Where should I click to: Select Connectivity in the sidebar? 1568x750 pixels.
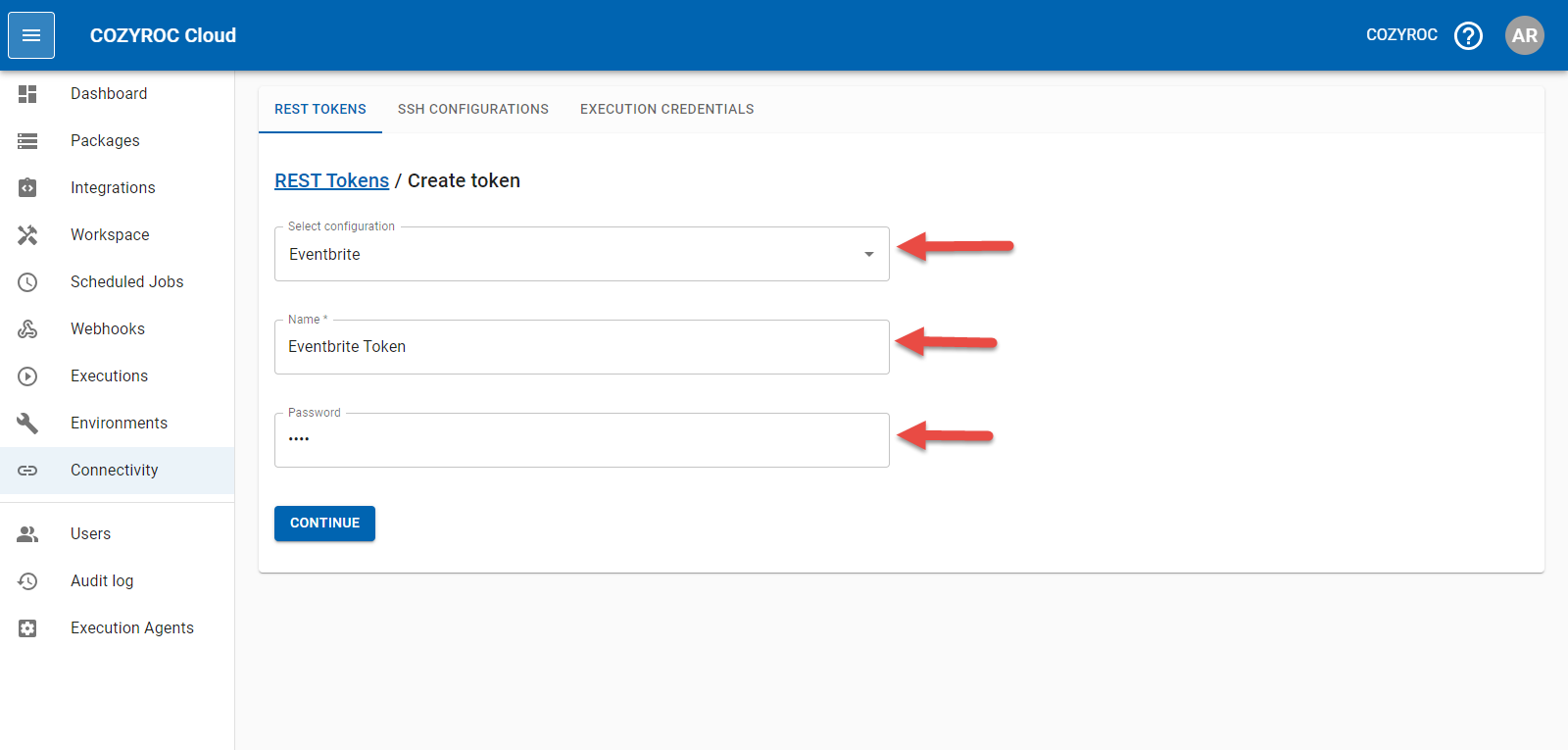point(118,471)
